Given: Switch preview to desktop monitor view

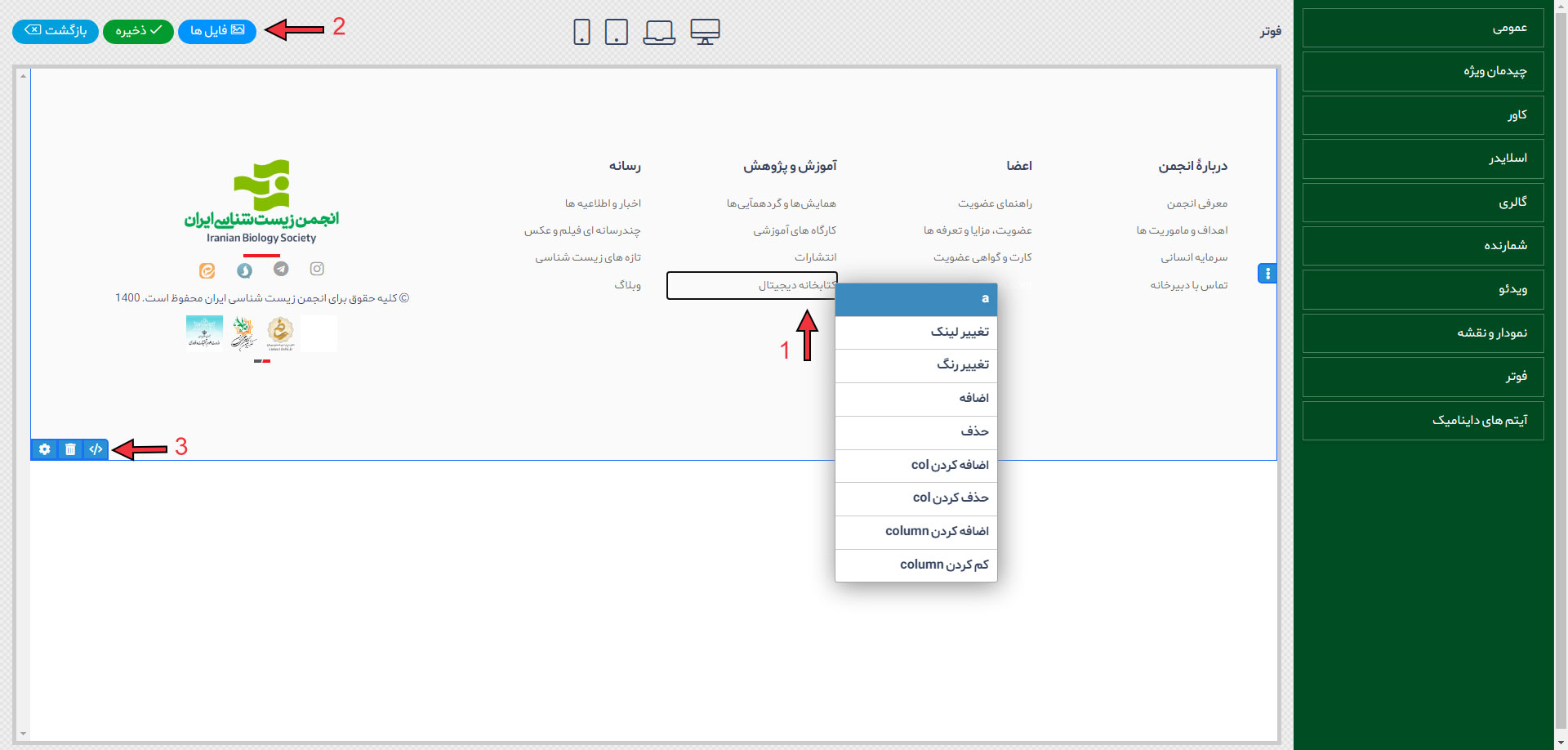Looking at the screenshot, I should [x=705, y=32].
